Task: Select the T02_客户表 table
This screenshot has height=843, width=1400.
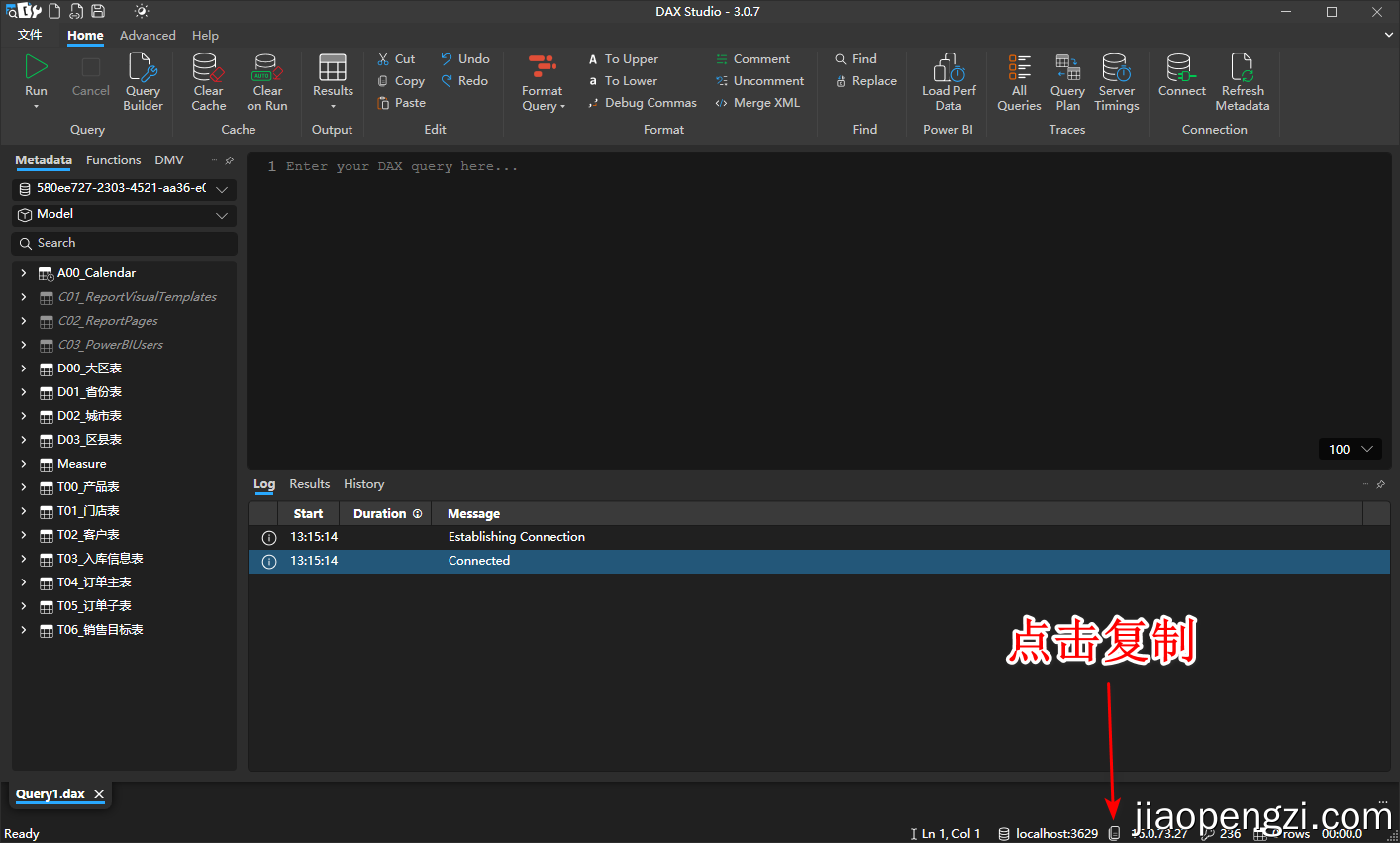Action: [x=88, y=535]
